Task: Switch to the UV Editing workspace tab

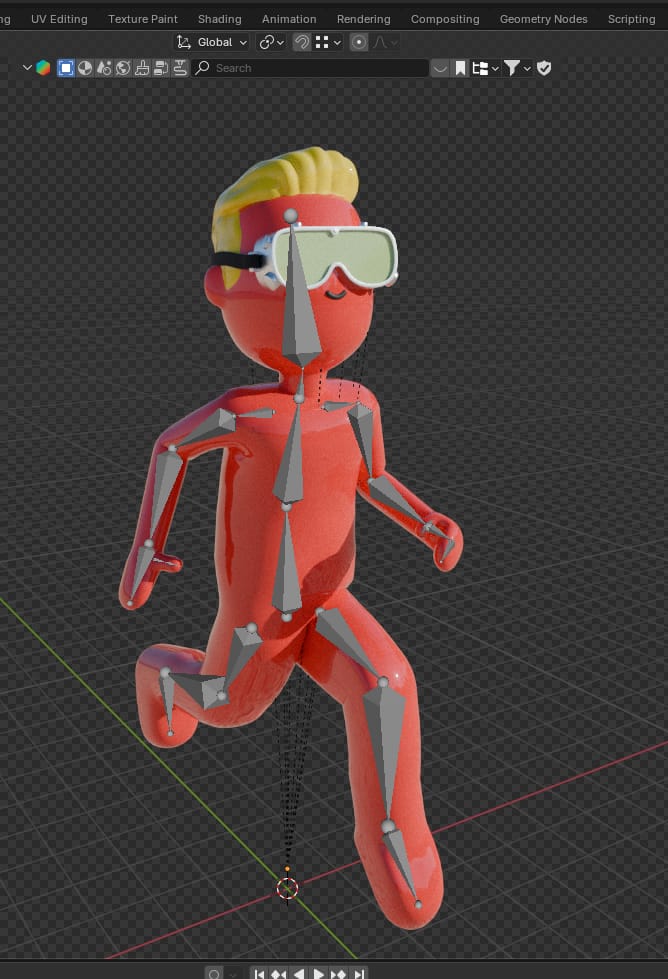Action: [x=59, y=19]
